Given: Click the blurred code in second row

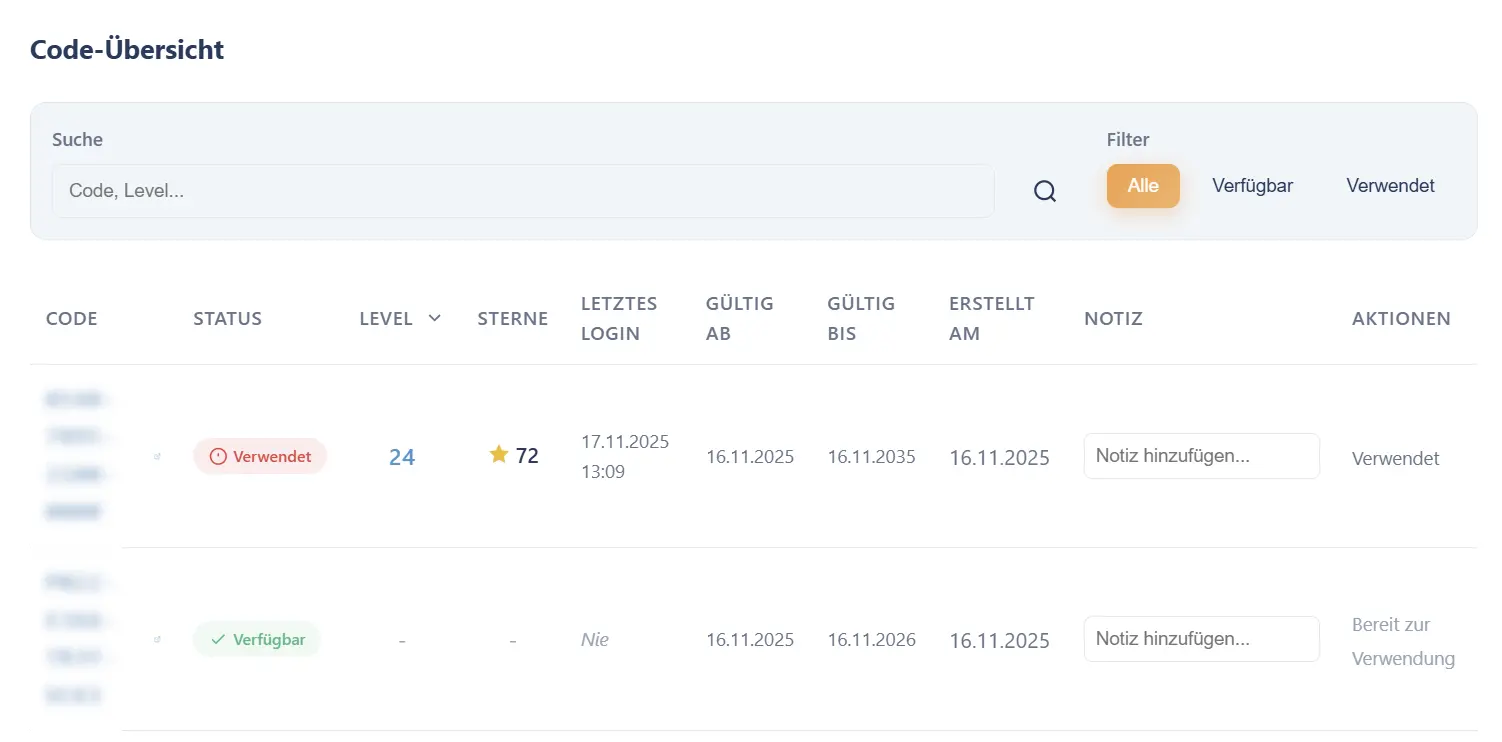Looking at the screenshot, I should point(76,638).
